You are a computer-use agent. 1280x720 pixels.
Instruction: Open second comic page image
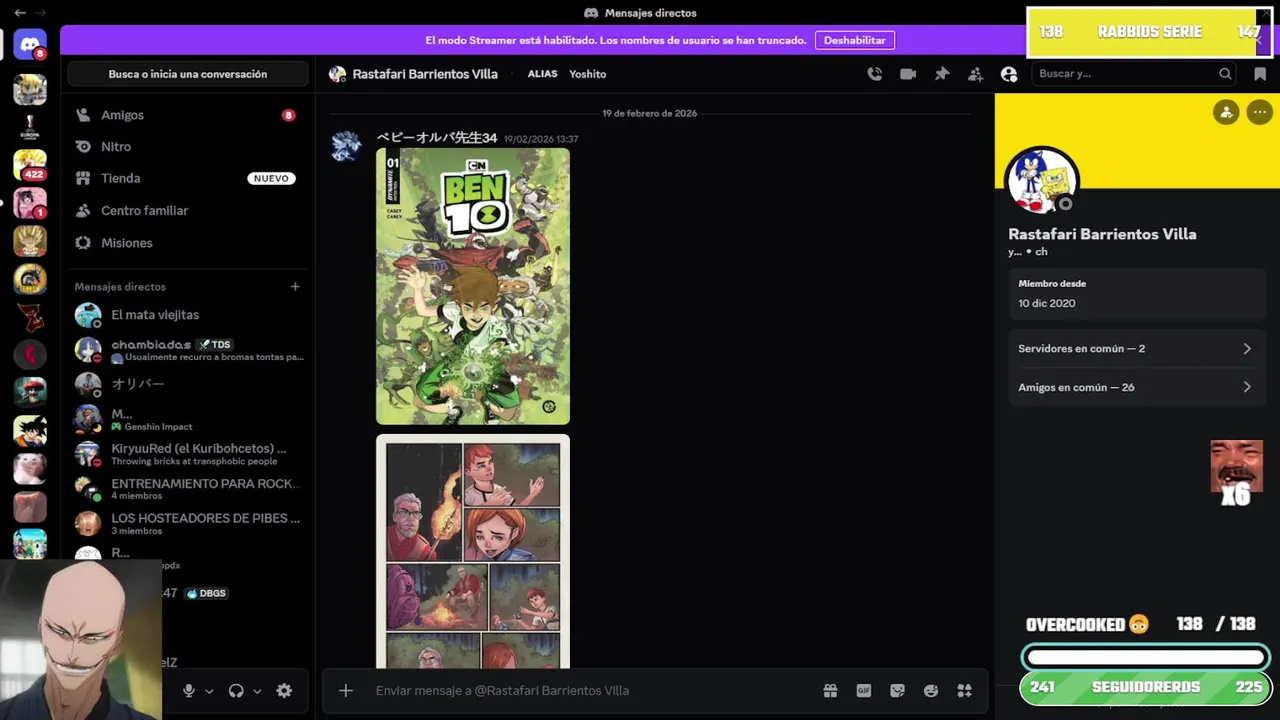(x=473, y=551)
